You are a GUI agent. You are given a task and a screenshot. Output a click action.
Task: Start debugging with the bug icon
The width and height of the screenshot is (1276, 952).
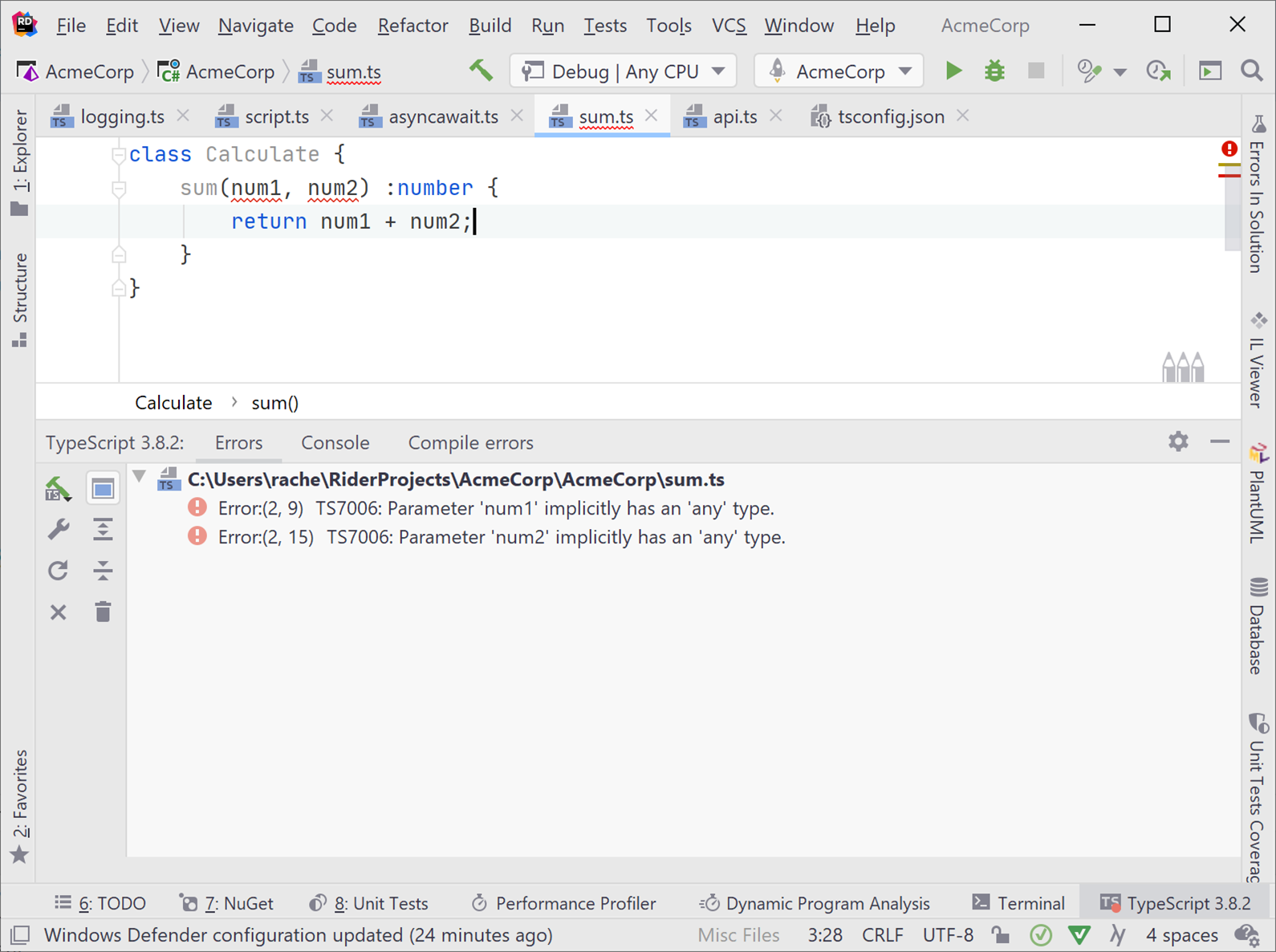pos(994,71)
